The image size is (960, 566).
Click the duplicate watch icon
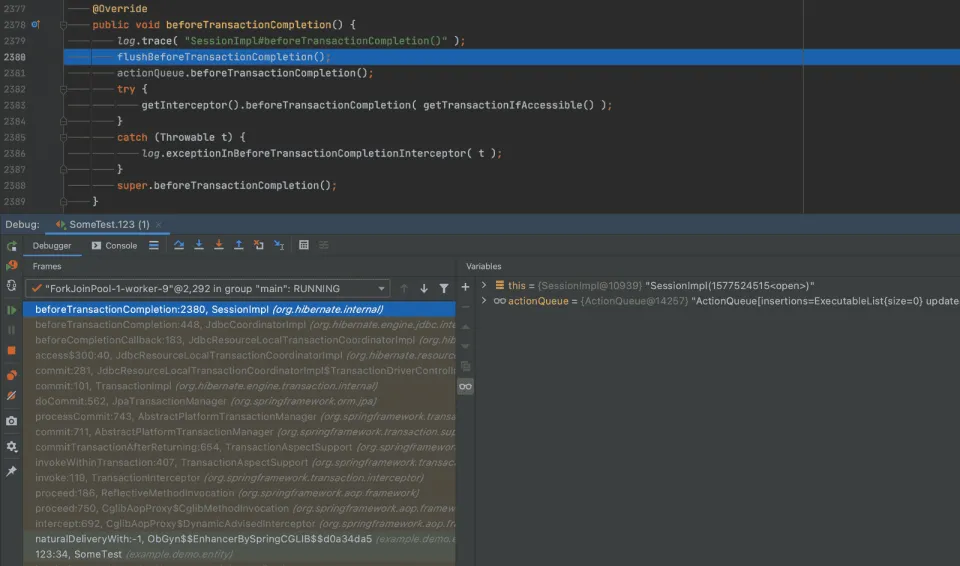(465, 366)
